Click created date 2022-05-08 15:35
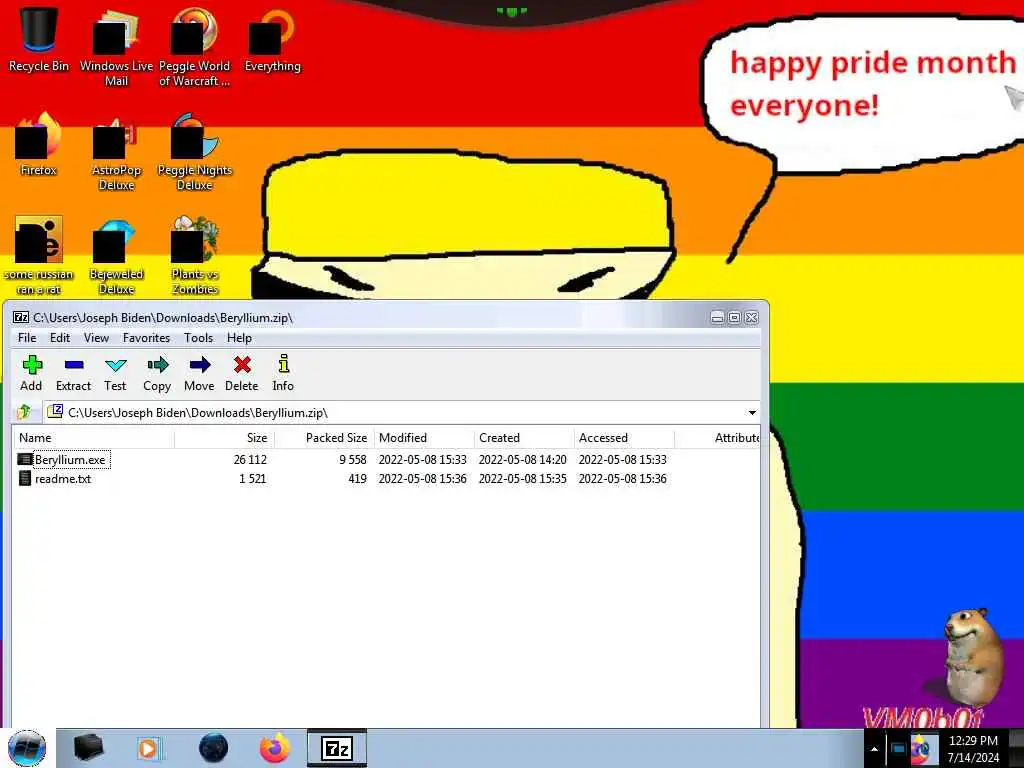This screenshot has width=1024, height=768. (x=522, y=479)
